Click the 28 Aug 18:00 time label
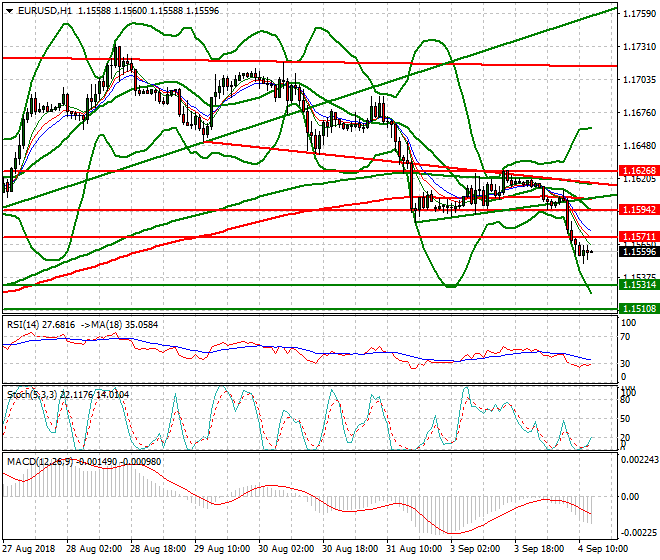Image resolution: width=660 pixels, height=560 pixels. [x=158, y=549]
